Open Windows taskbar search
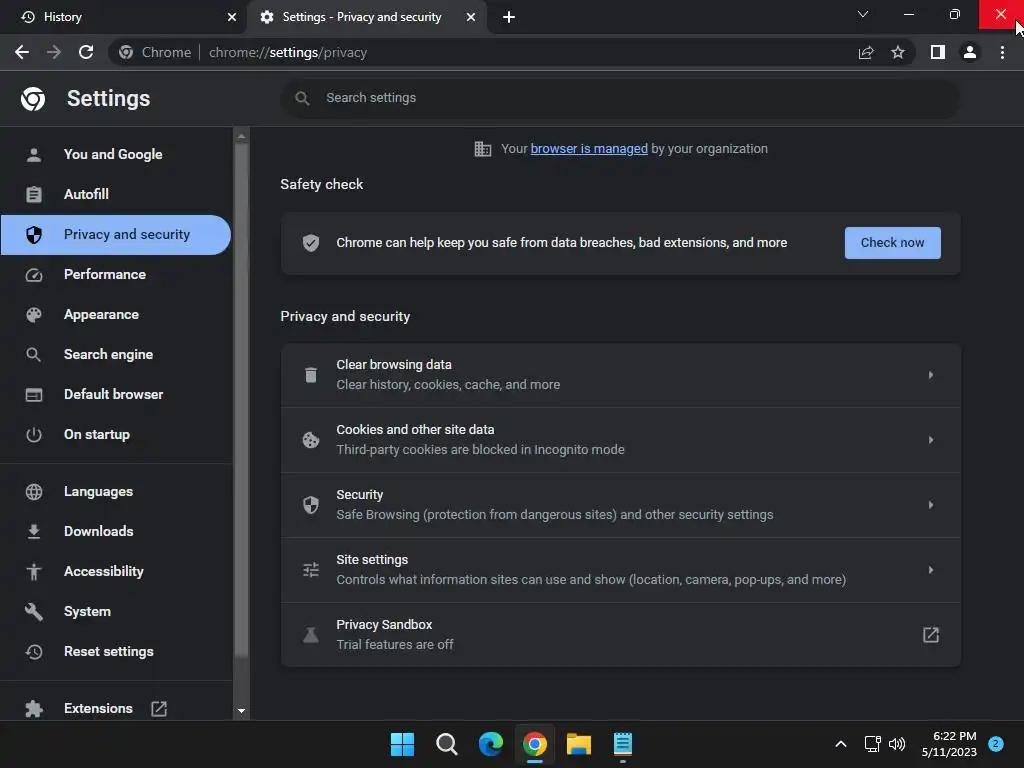1024x768 pixels. tap(447, 744)
